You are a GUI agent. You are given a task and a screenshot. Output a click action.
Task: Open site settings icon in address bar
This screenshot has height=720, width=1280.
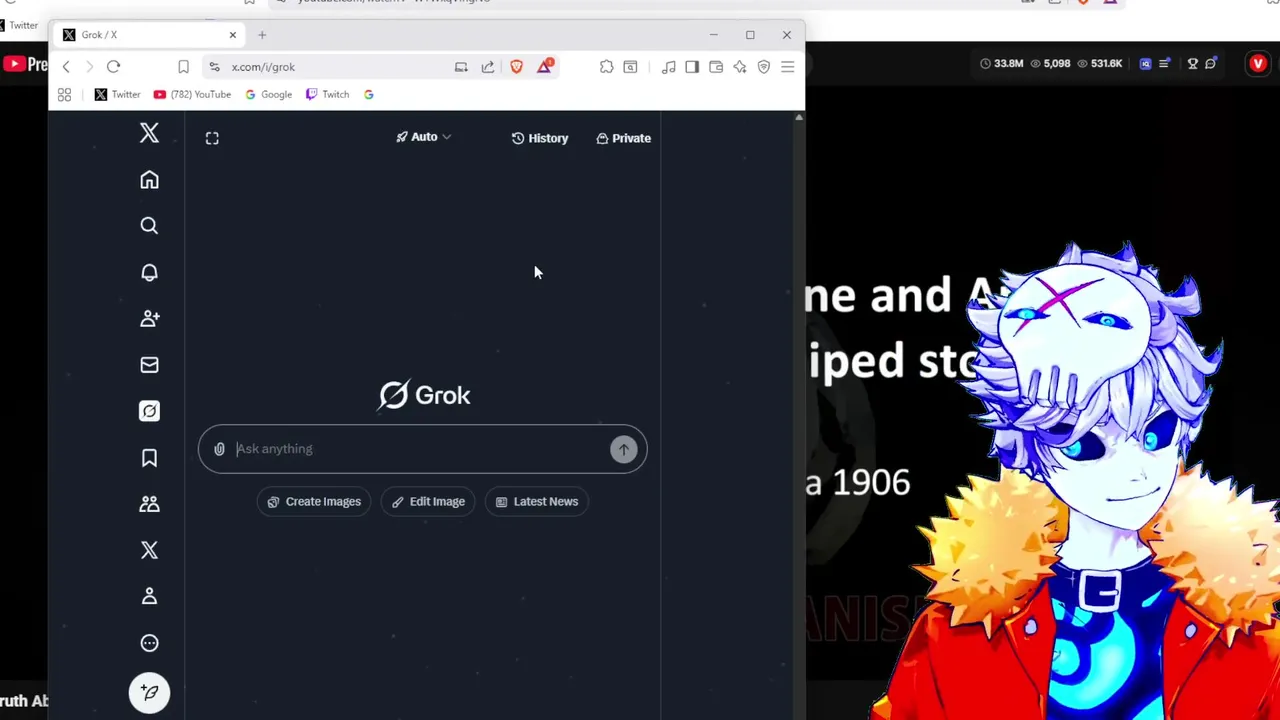214,67
